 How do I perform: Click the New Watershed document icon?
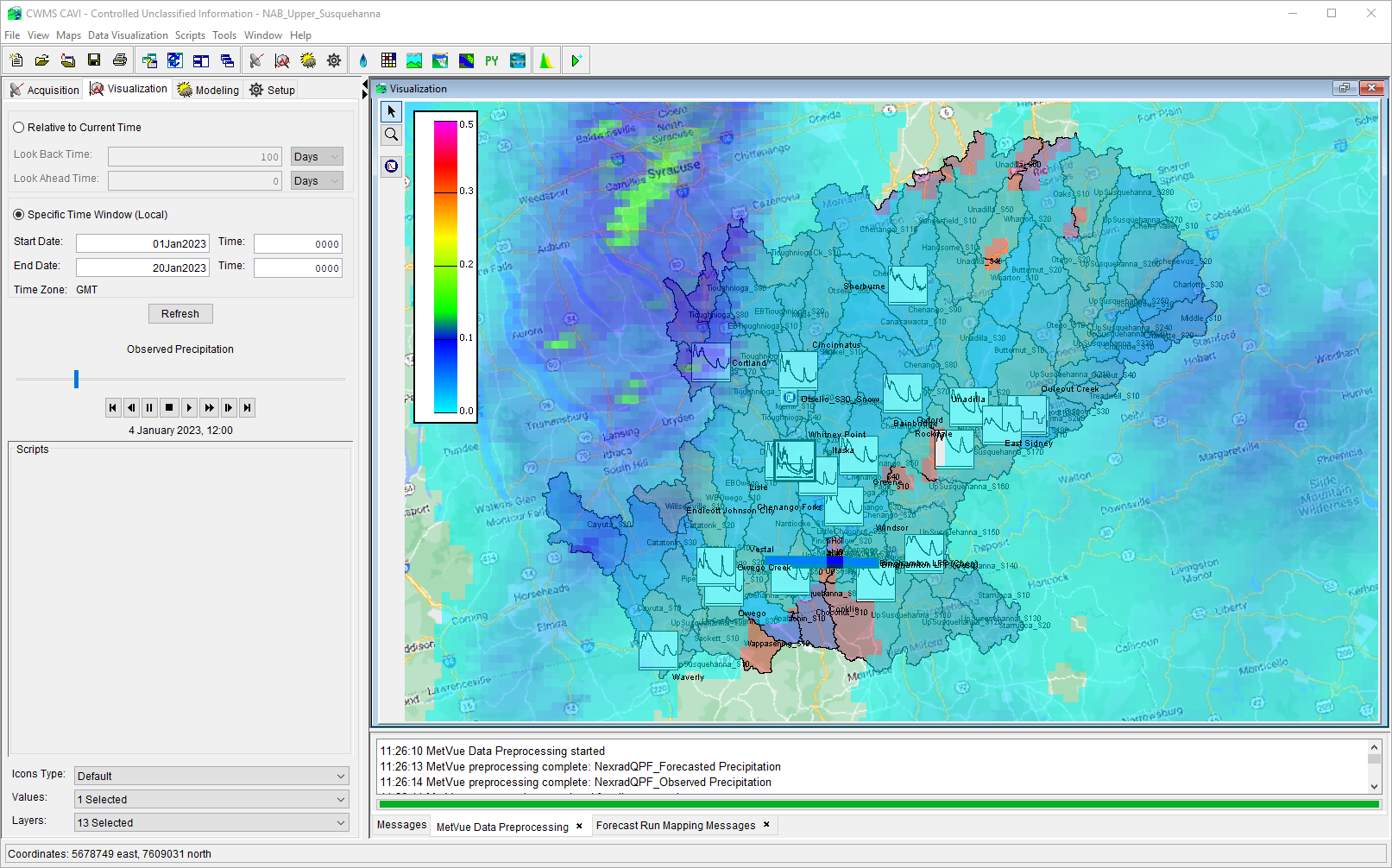click(16, 60)
